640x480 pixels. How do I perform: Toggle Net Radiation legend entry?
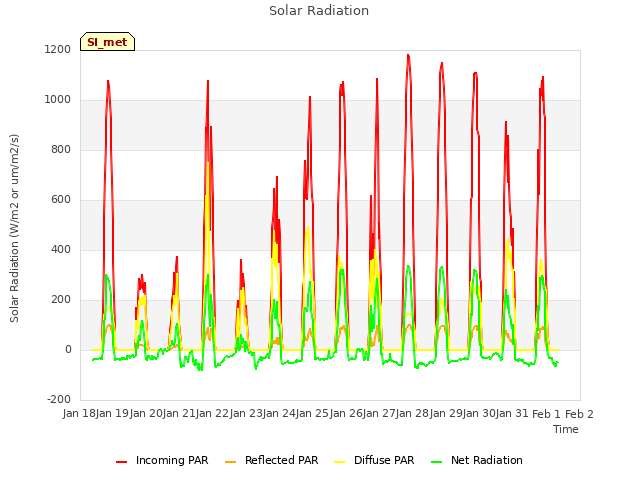(x=477, y=460)
